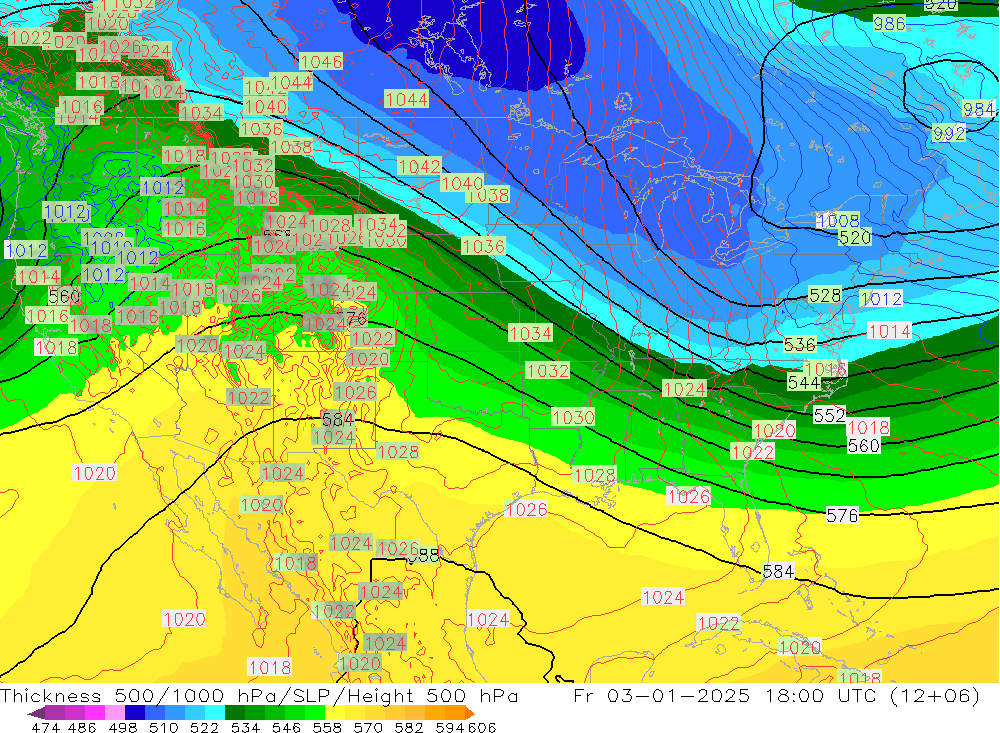Viewport: 1000px width, 733px height.
Task: Pick the bright magenta legend swatch
Action: 93,713
